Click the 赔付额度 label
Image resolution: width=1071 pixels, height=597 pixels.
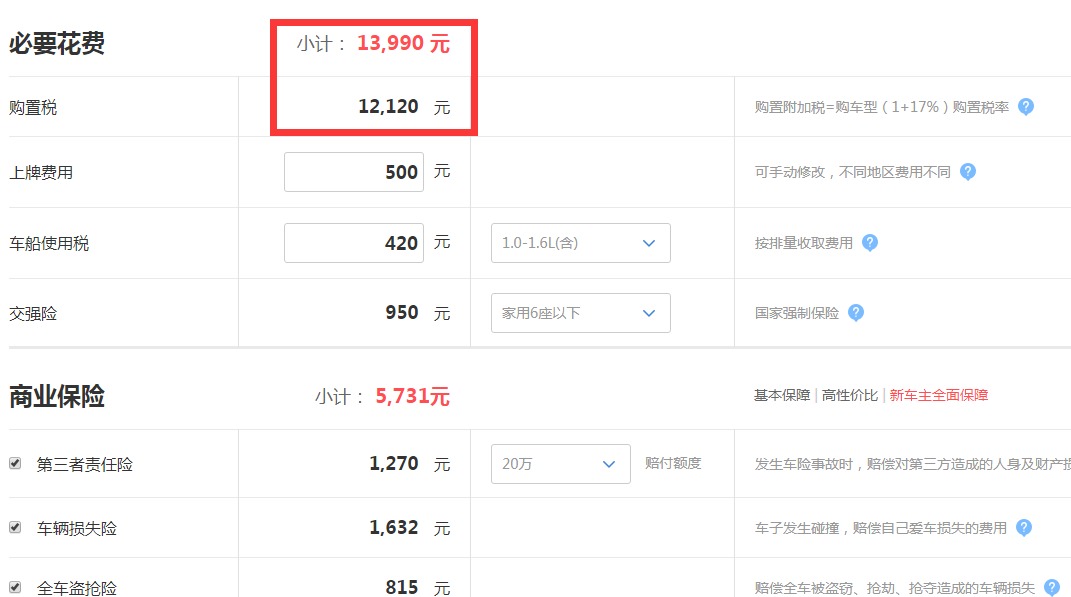pos(673,463)
